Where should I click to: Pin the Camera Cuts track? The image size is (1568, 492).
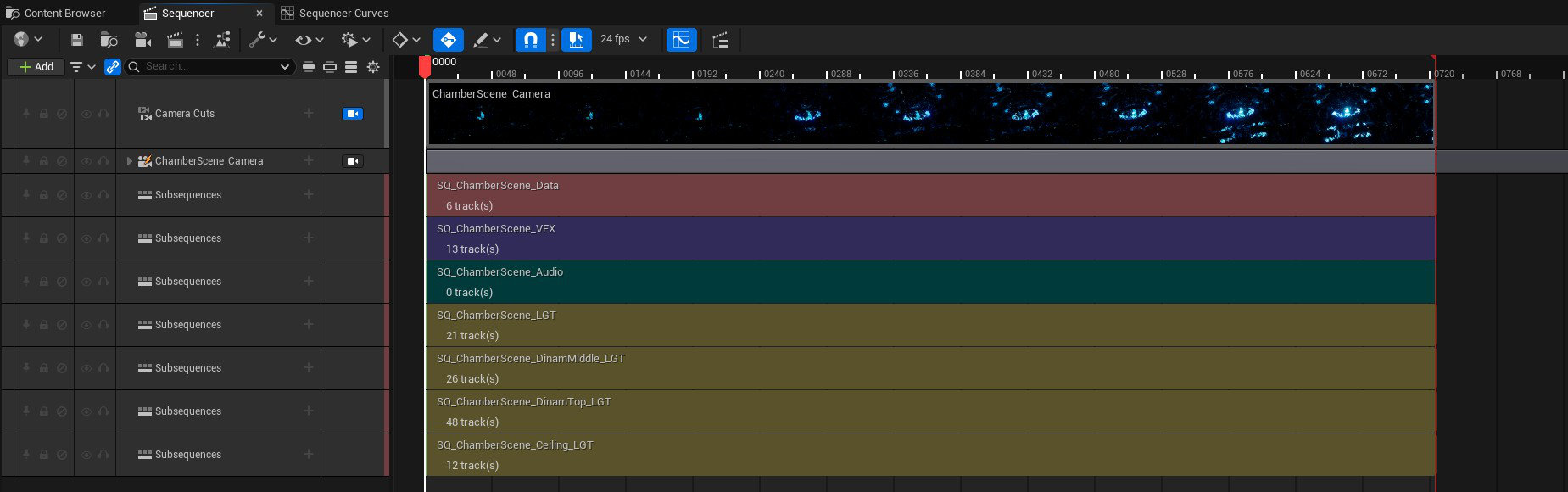coord(26,114)
